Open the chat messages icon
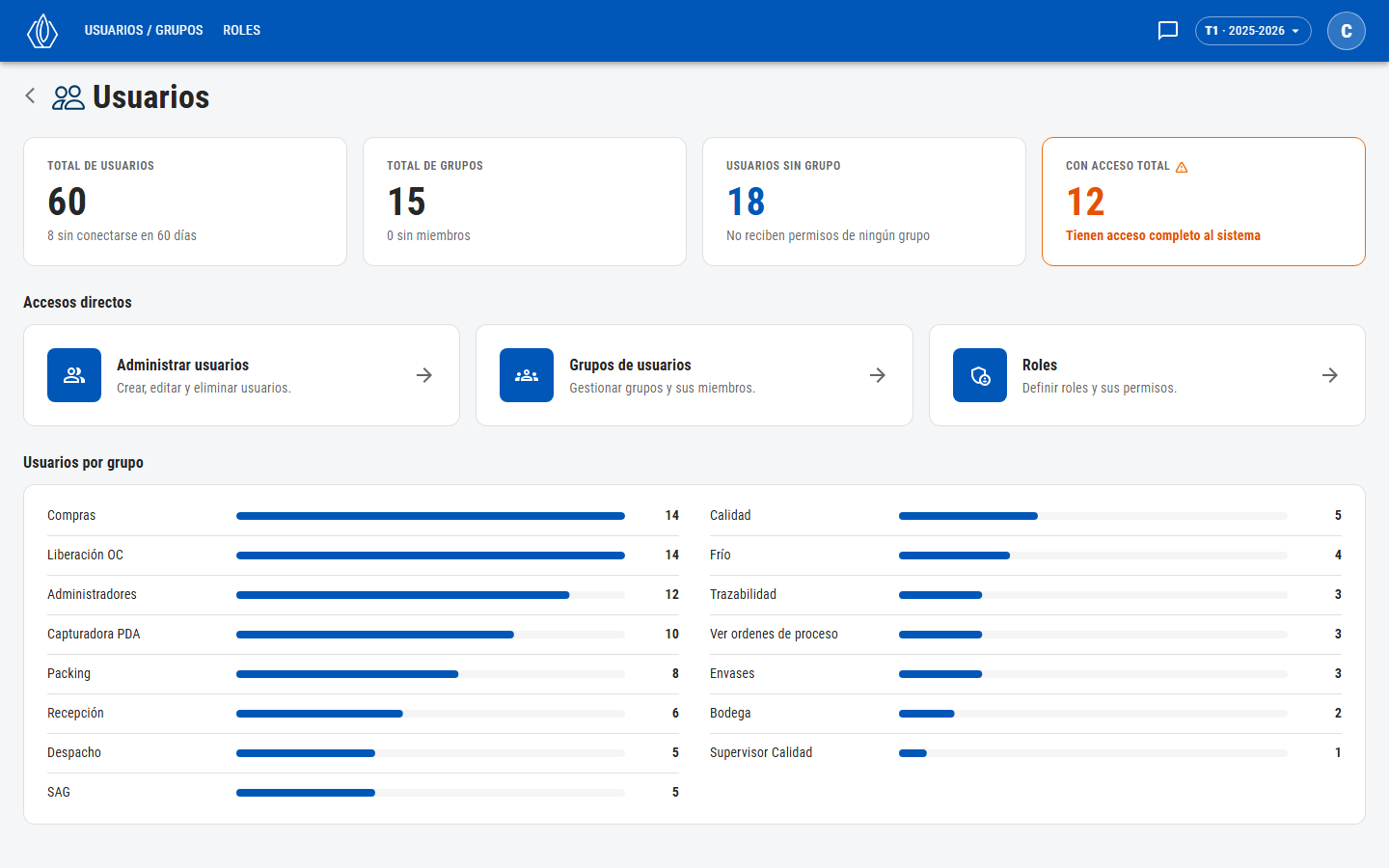The height and width of the screenshot is (868, 1389). pos(1168,31)
